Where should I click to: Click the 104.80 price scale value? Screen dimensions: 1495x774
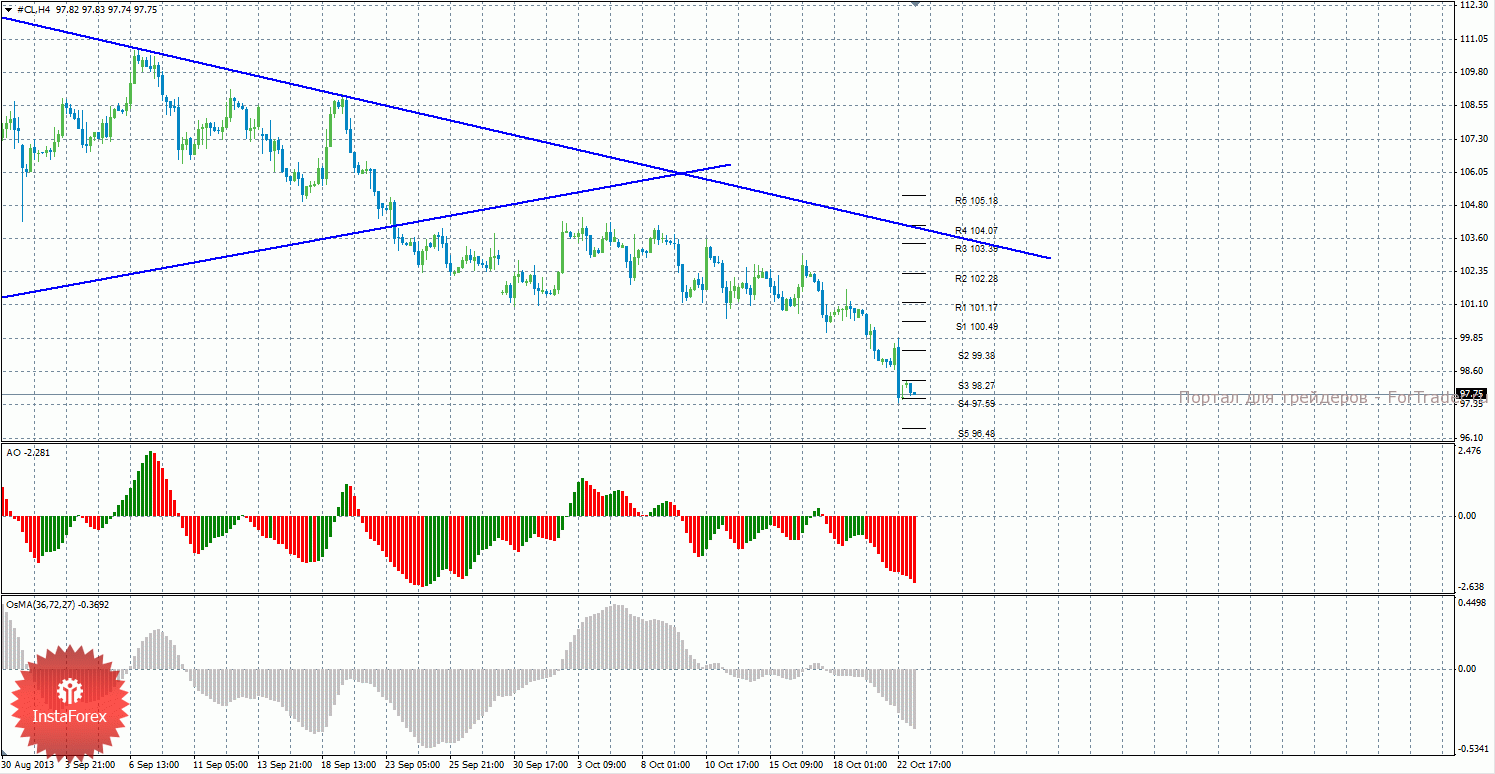pos(1473,205)
